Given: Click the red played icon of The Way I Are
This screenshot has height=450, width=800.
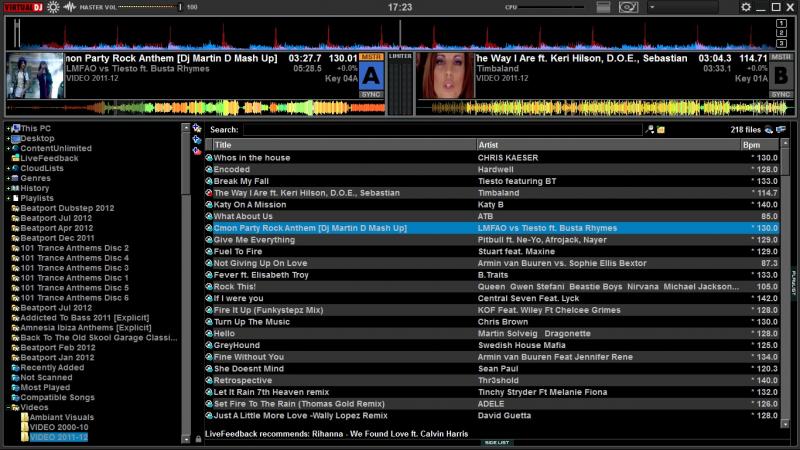Looking at the screenshot, I should [209, 193].
